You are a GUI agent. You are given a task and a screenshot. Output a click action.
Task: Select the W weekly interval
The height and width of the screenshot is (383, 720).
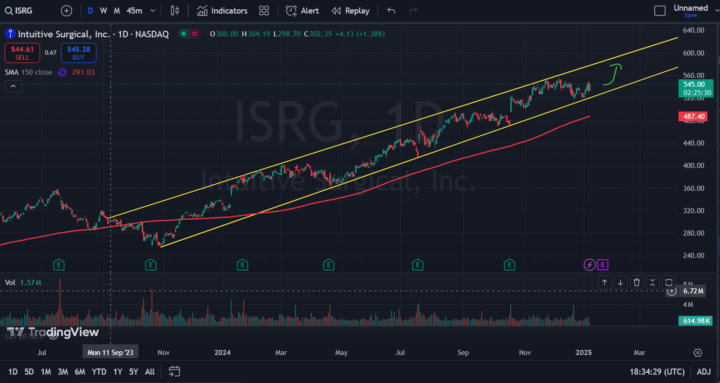(x=103, y=11)
